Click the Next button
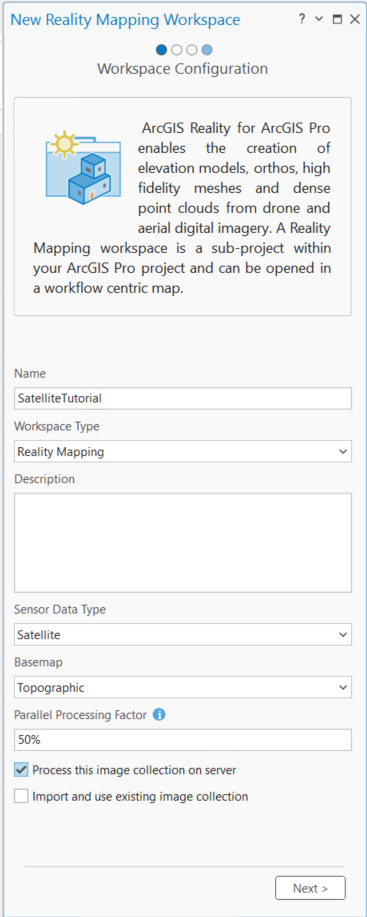The height and width of the screenshot is (917, 367). click(x=310, y=888)
